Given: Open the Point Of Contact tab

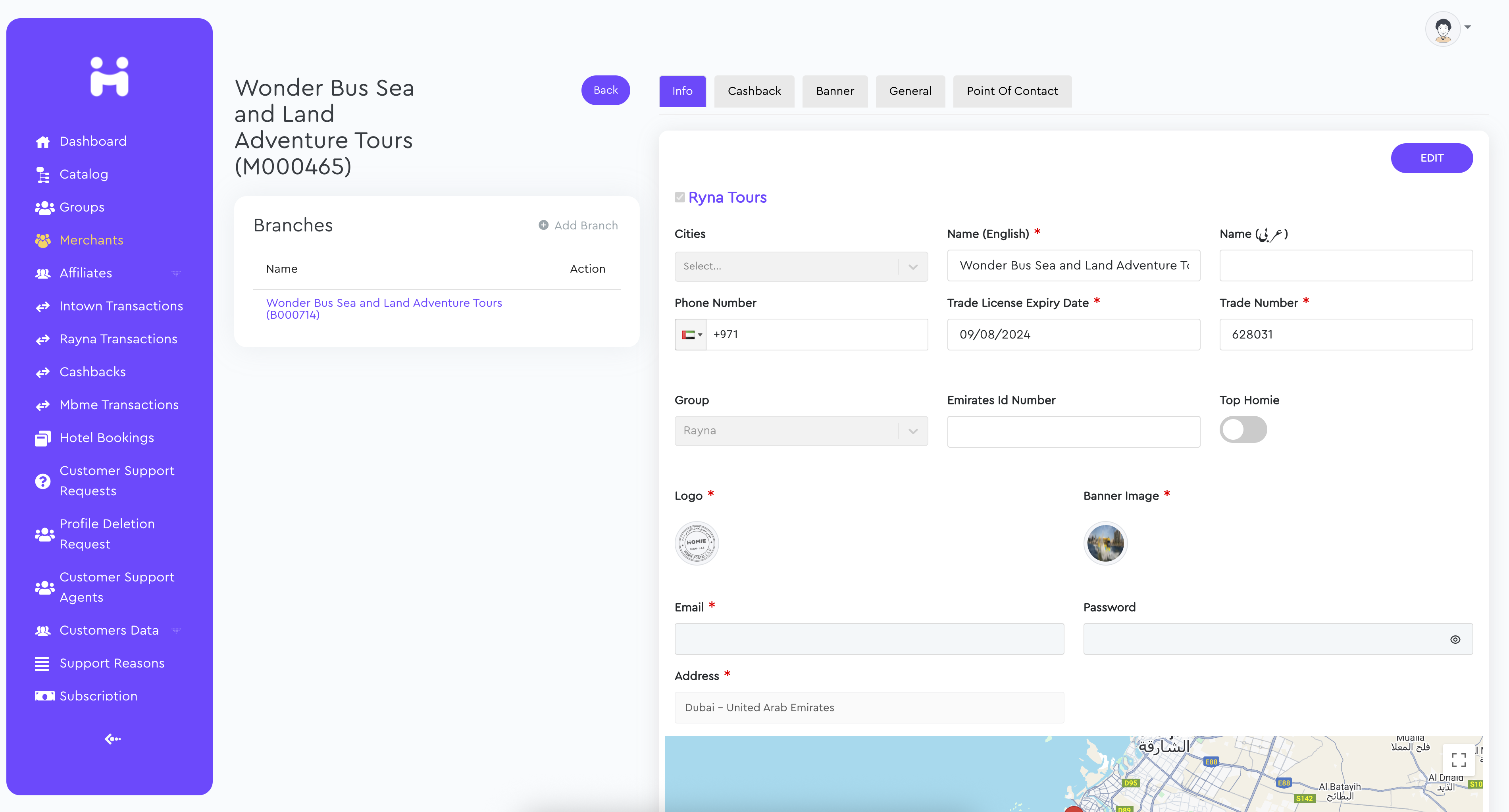Looking at the screenshot, I should click(x=1012, y=91).
